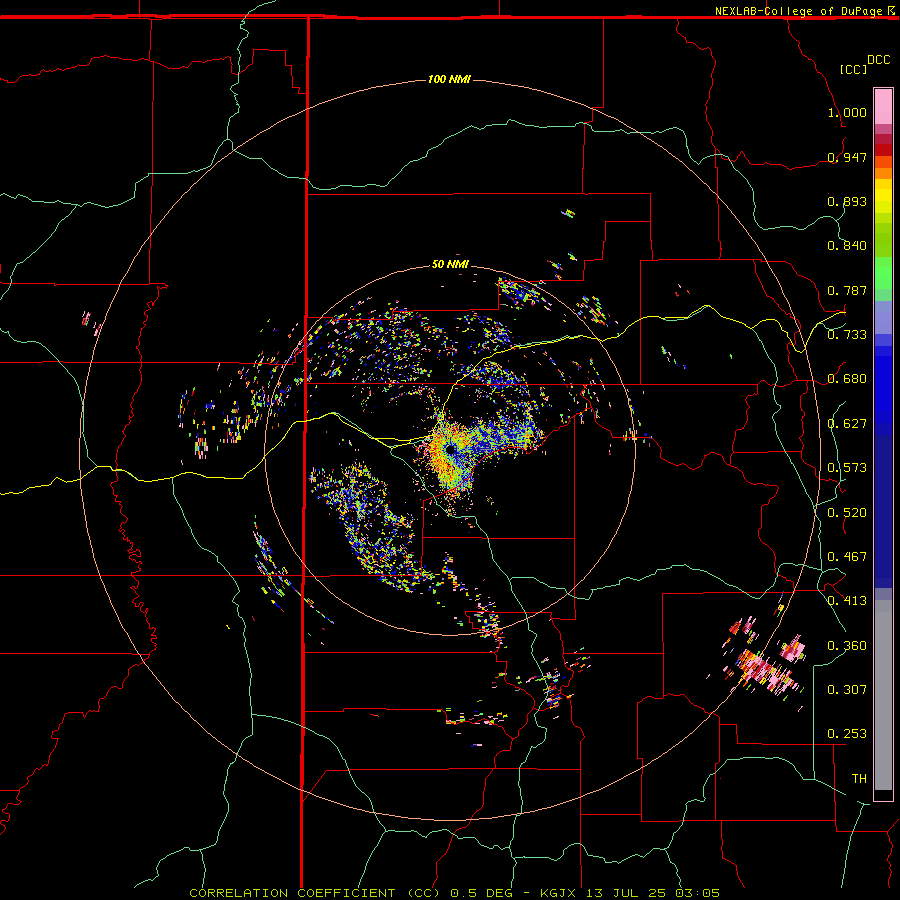Viewport: 900px width, 900px height.
Task: Click the 100 NMI range ring label
Action: [449, 79]
